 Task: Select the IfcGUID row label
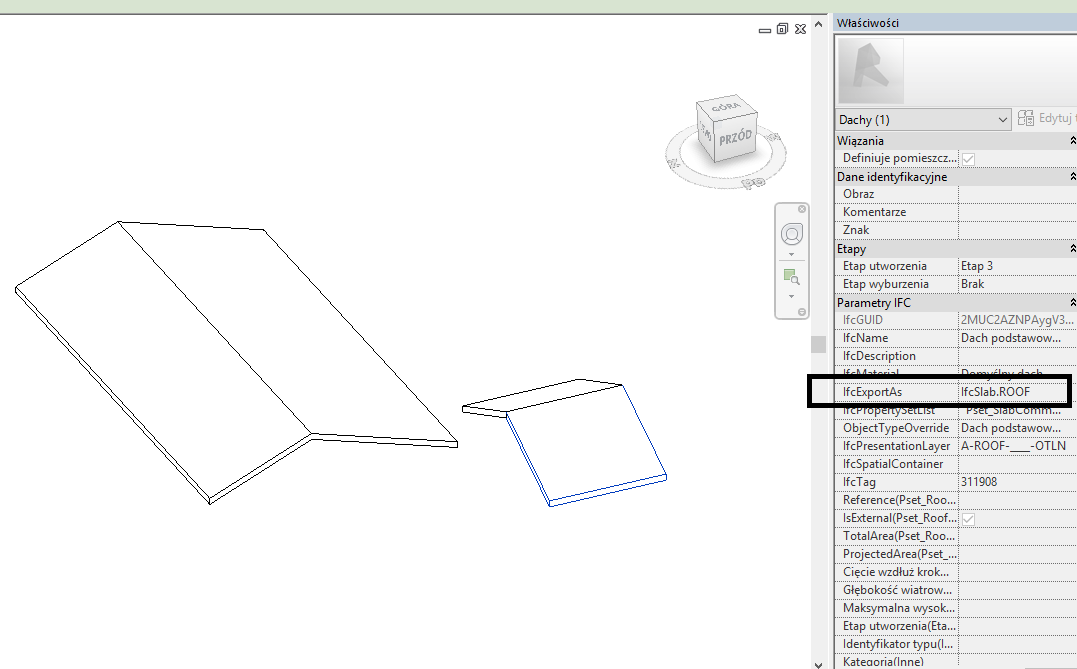pyautogui.click(x=863, y=320)
